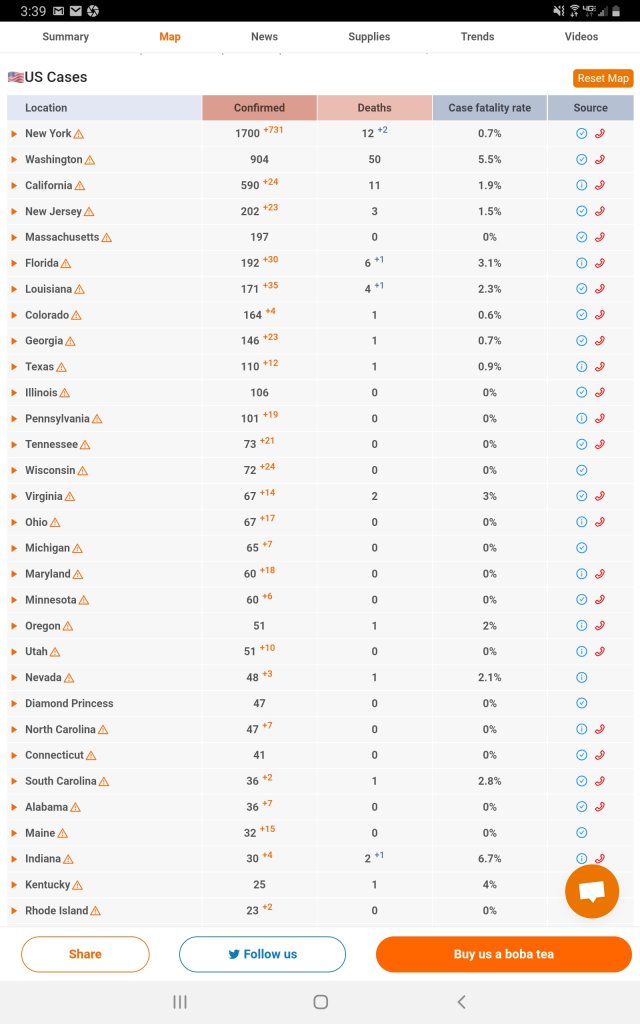This screenshot has height=1024, width=640.
Task: Click the Follow us Twitter button
Action: point(262,954)
